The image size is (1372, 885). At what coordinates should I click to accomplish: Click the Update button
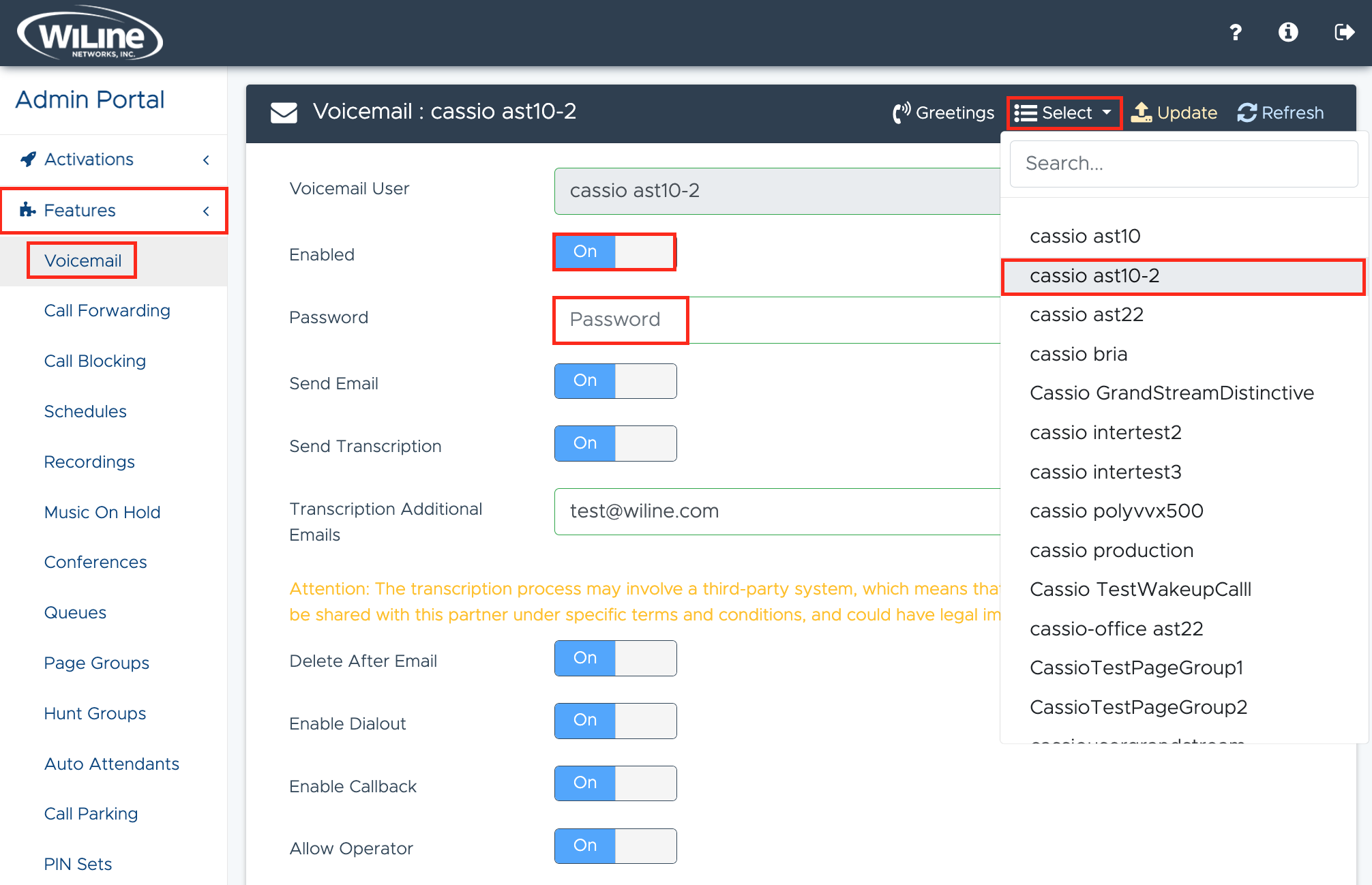(x=1174, y=112)
